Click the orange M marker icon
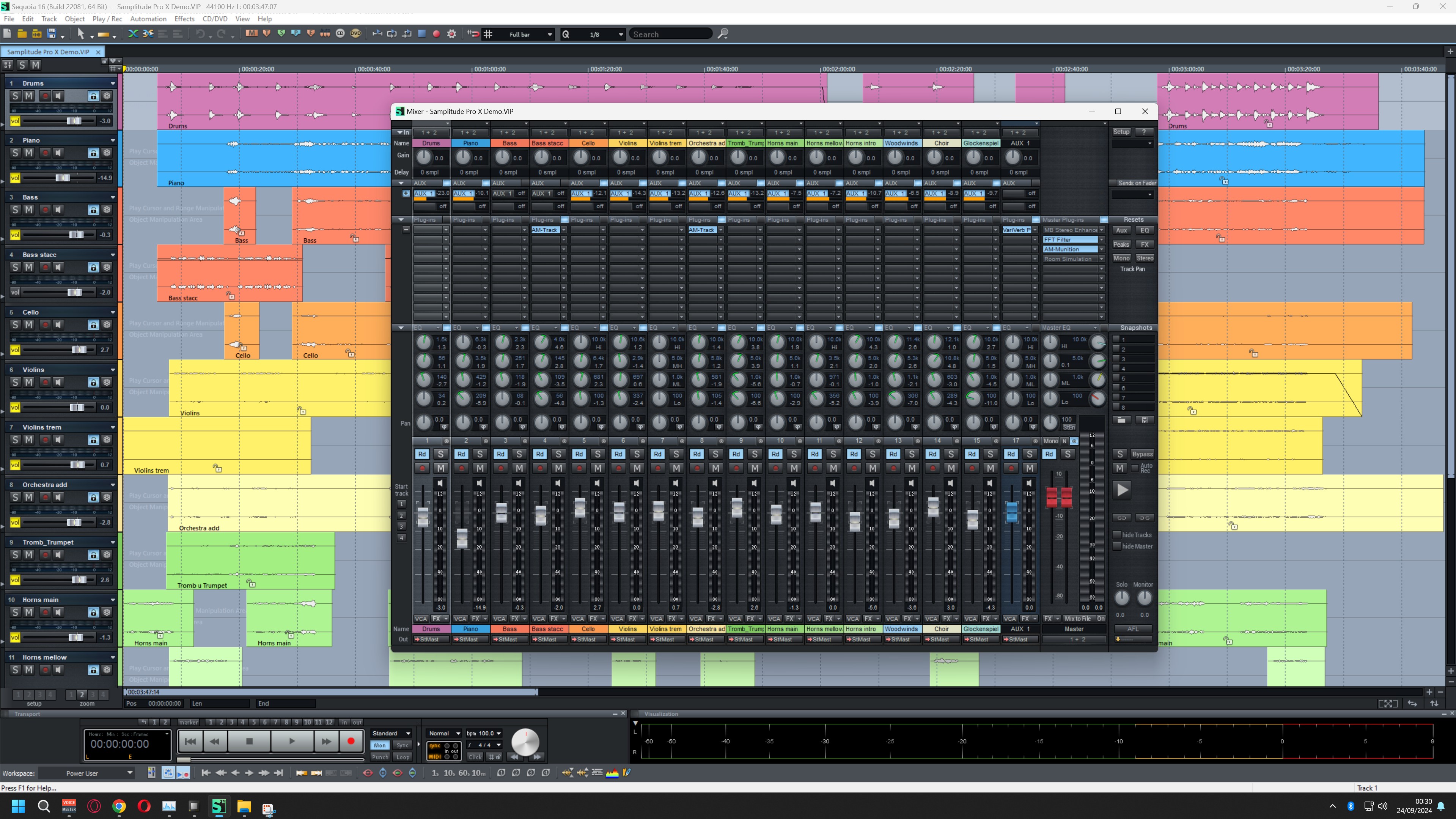The image size is (1456, 819). click(252, 34)
